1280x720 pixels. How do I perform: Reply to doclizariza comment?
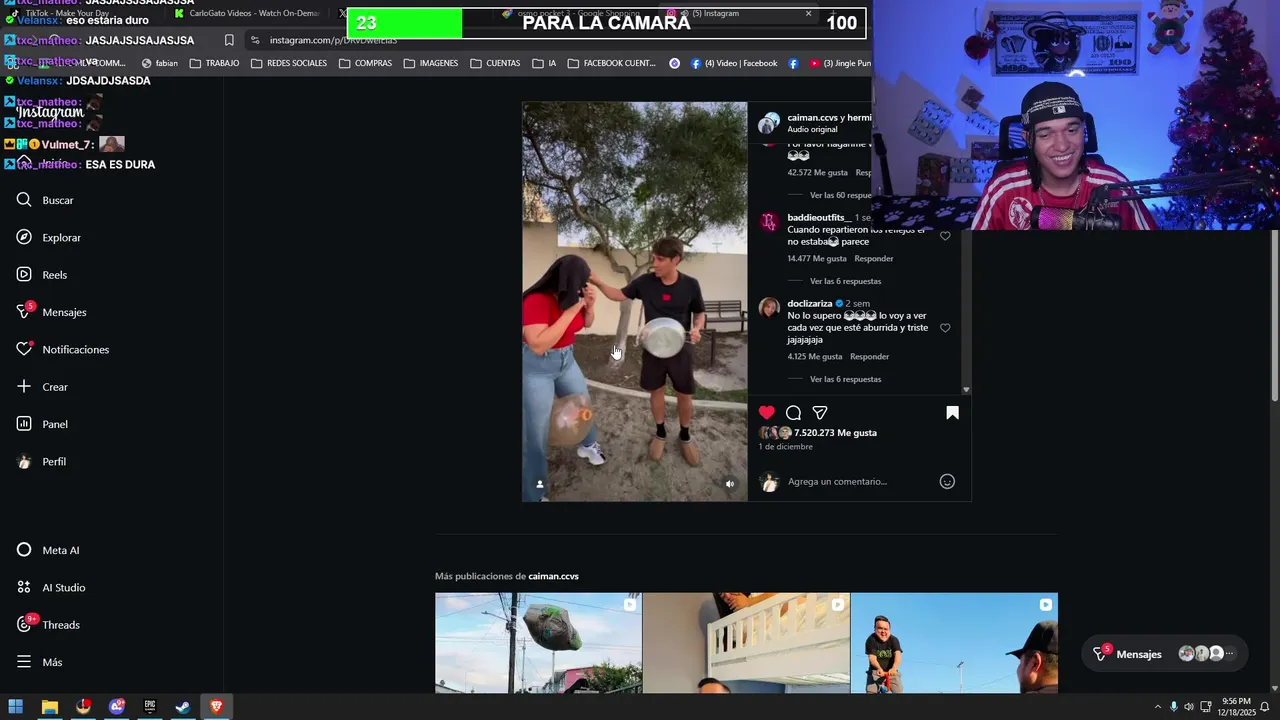coord(869,356)
